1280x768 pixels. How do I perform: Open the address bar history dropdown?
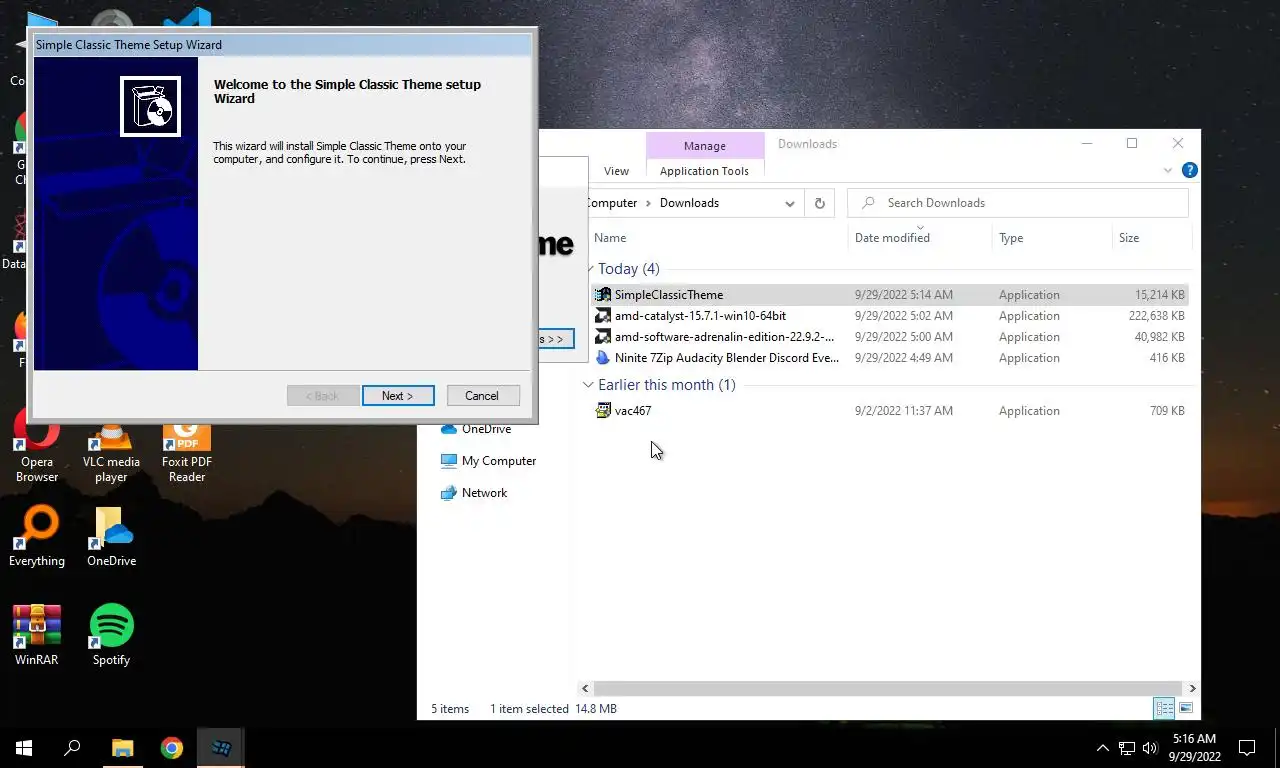coord(789,203)
